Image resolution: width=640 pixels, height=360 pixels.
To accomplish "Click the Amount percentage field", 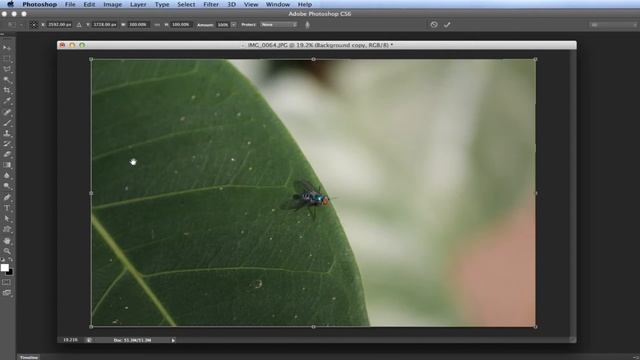I will pyautogui.click(x=223, y=25).
